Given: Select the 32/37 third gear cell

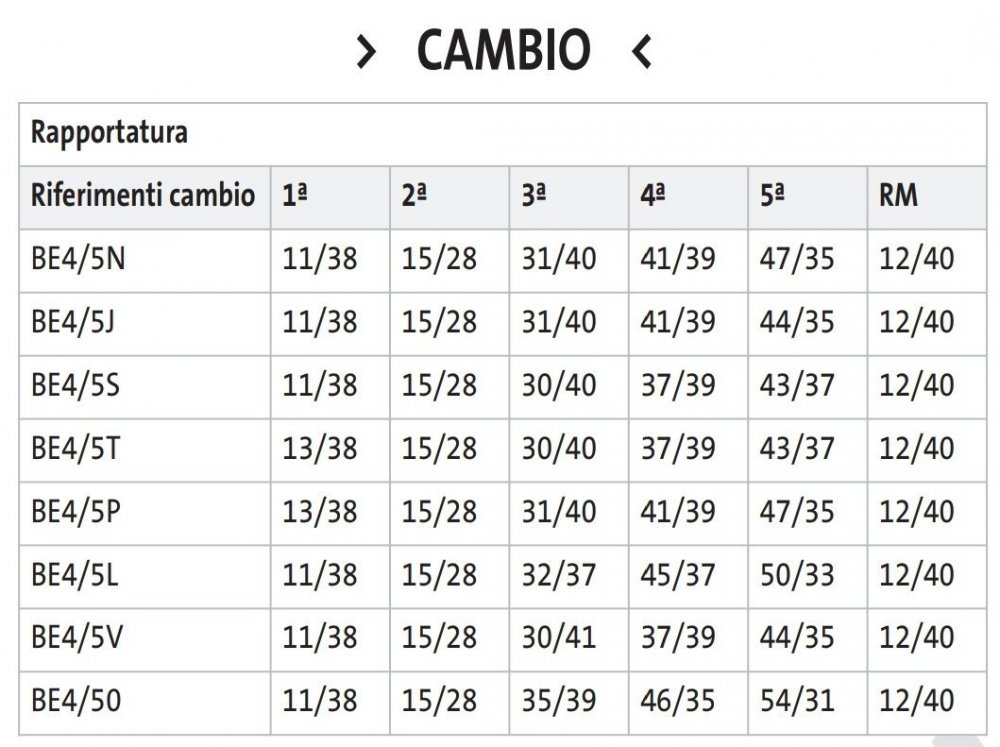Looking at the screenshot, I should 558,575.
